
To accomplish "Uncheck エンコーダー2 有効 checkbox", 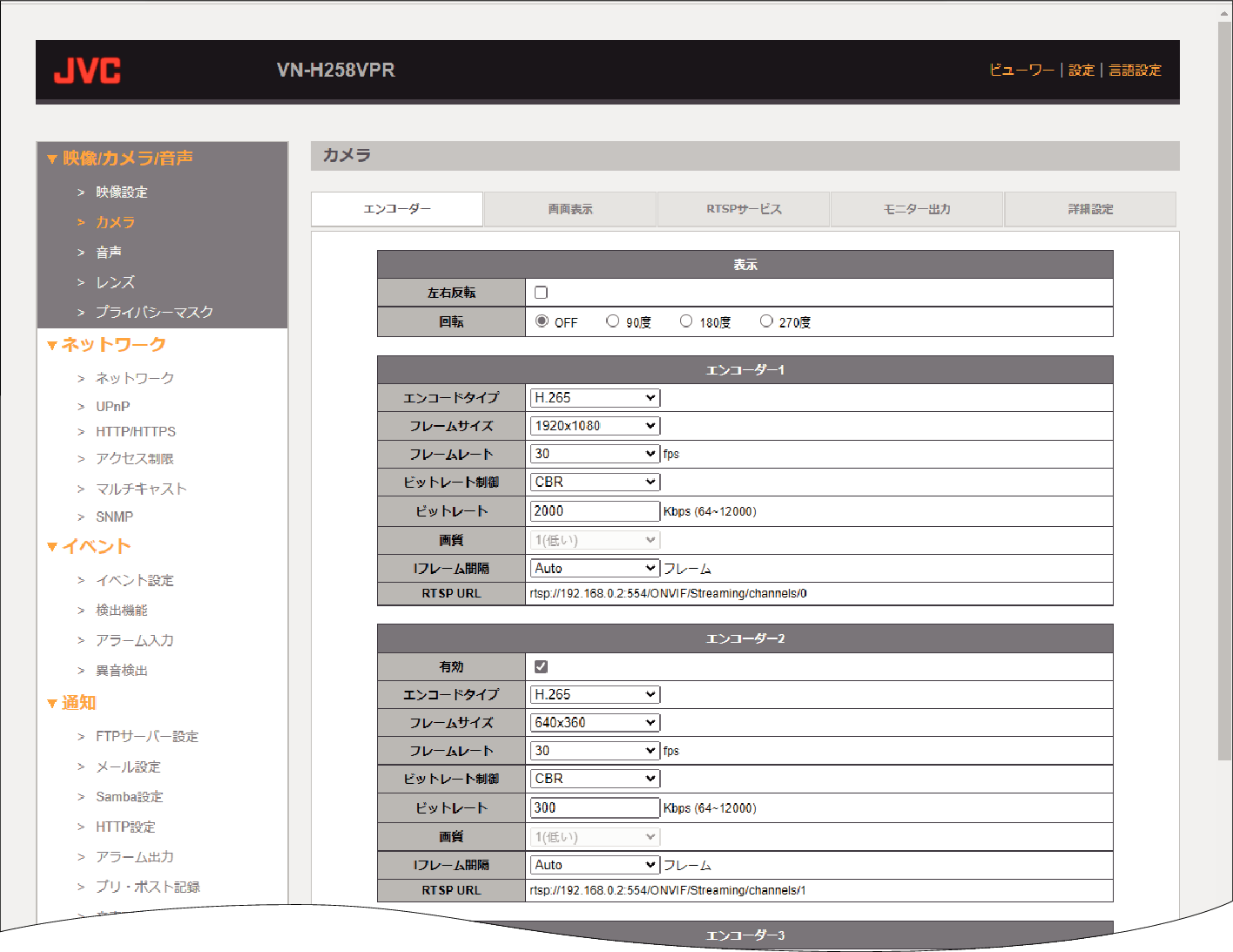I will pyautogui.click(x=541, y=666).
